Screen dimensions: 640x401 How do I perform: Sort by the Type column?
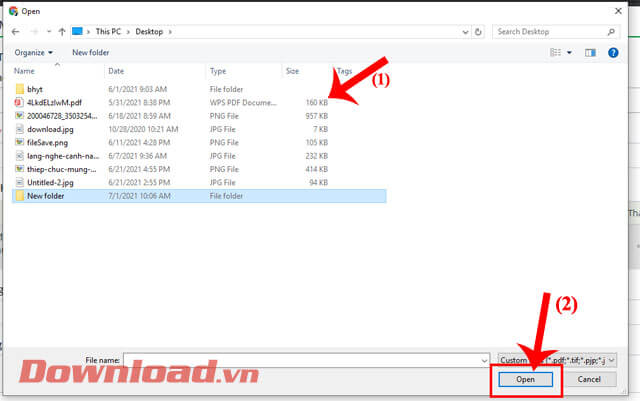[x=218, y=71]
